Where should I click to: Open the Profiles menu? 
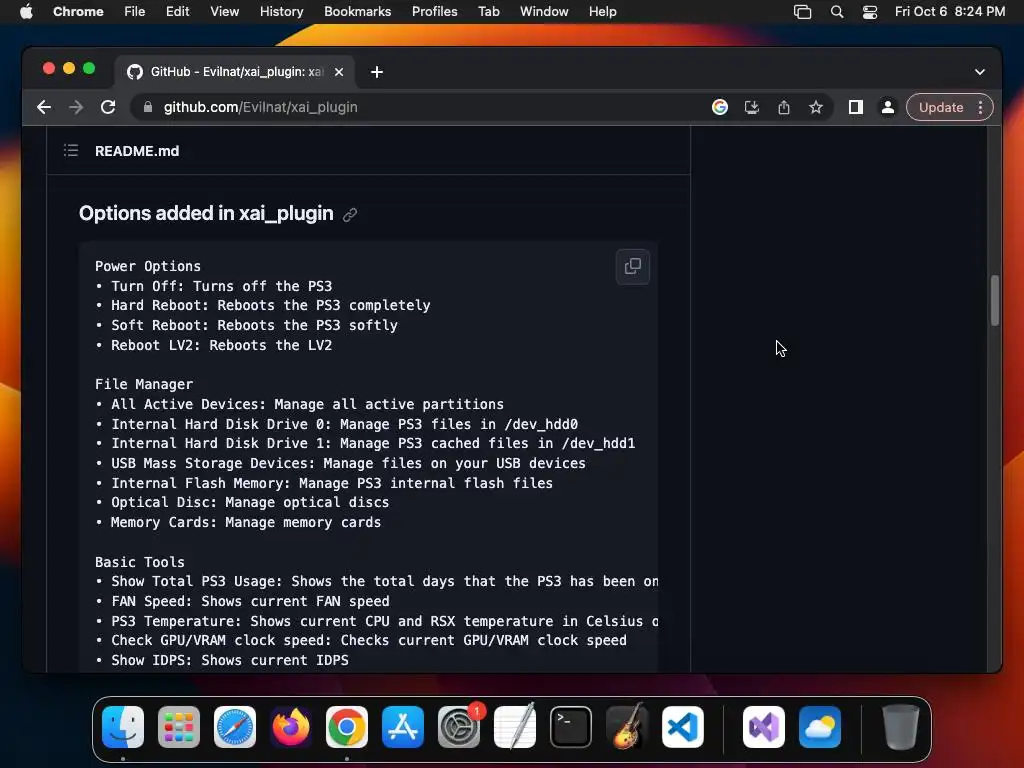tap(434, 12)
